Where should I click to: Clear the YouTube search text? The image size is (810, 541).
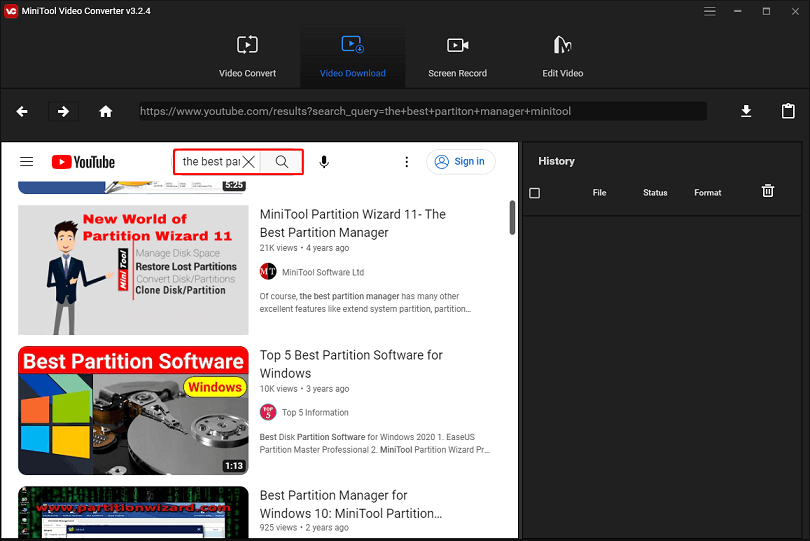pyautogui.click(x=248, y=162)
